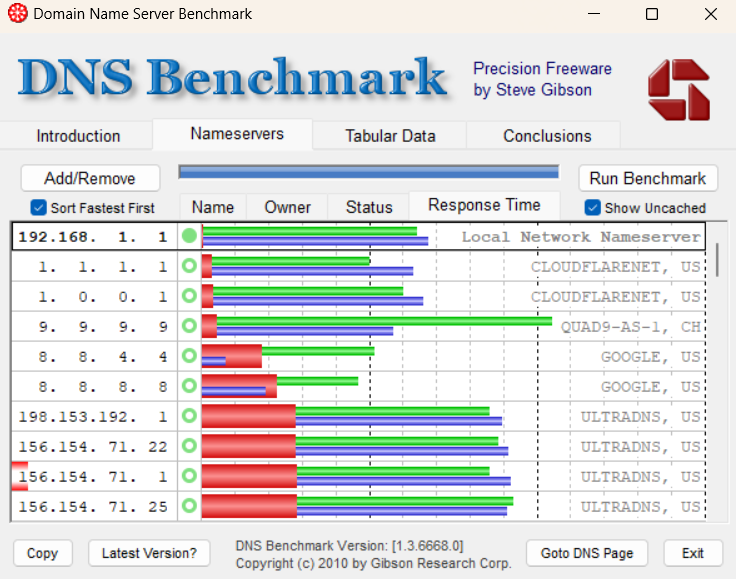The width and height of the screenshot is (736, 579).
Task: Click the blue benchmark progress bar
Action: [x=368, y=172]
